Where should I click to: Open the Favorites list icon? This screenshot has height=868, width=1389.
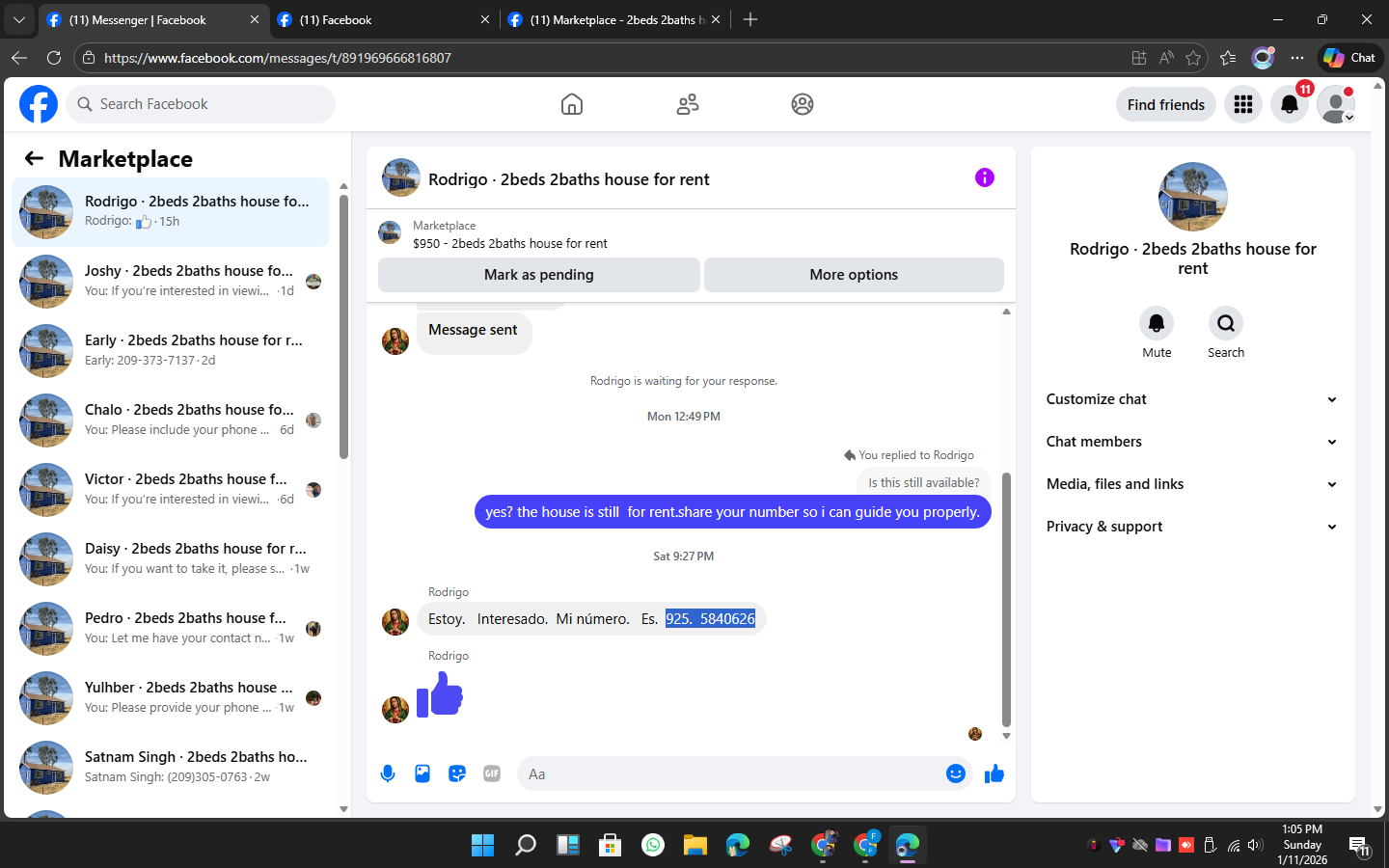coord(1228,58)
